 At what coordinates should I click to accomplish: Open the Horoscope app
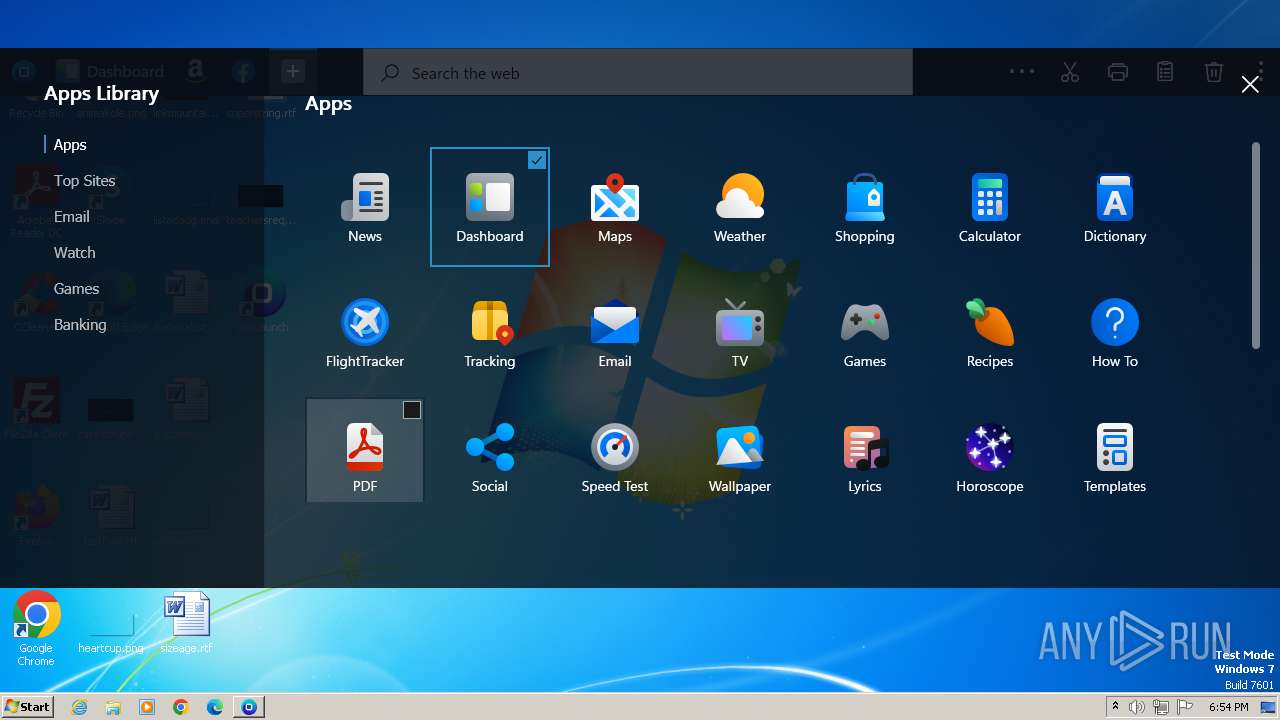point(990,457)
